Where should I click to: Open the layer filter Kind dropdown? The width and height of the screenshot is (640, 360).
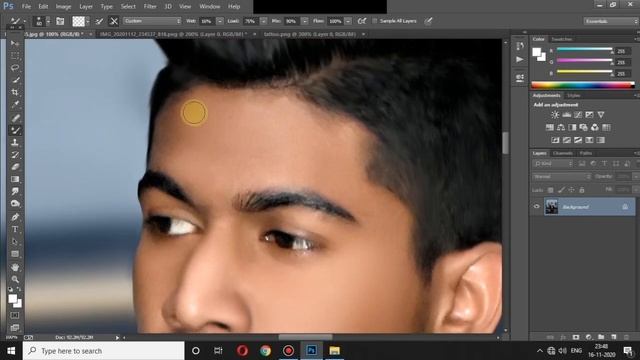coord(553,164)
